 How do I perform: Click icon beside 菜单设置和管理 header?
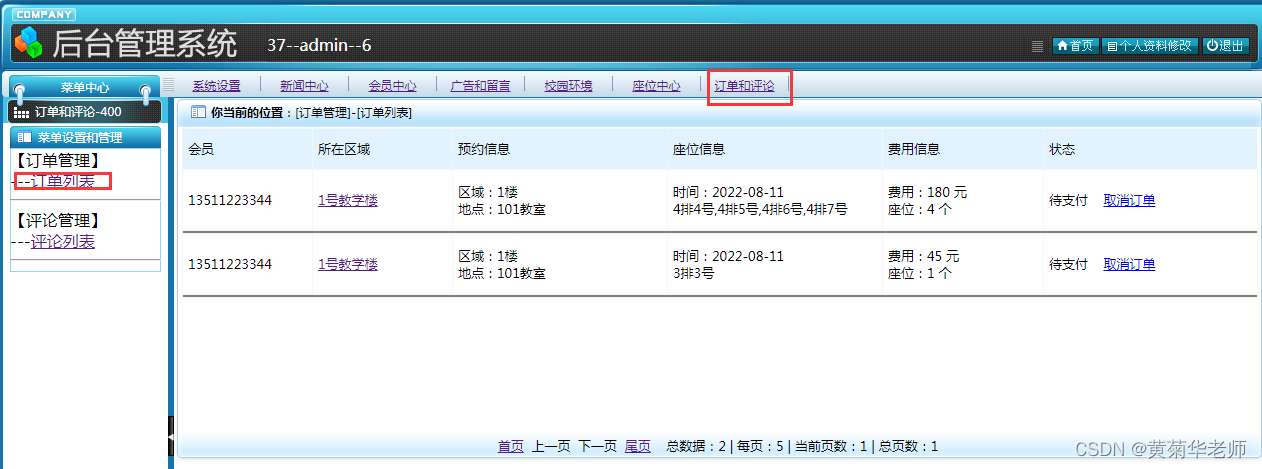24,137
